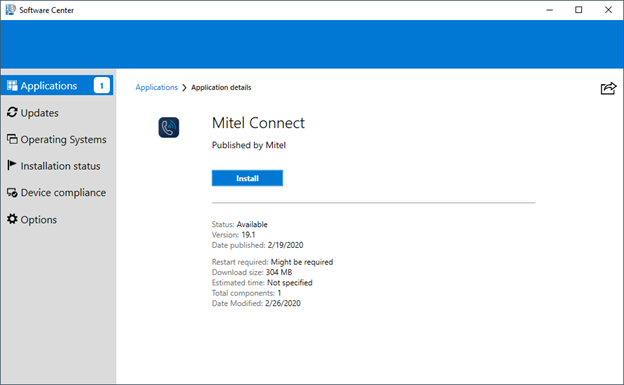Minimize the Software Center window
The width and height of the screenshot is (624, 385).
point(550,10)
